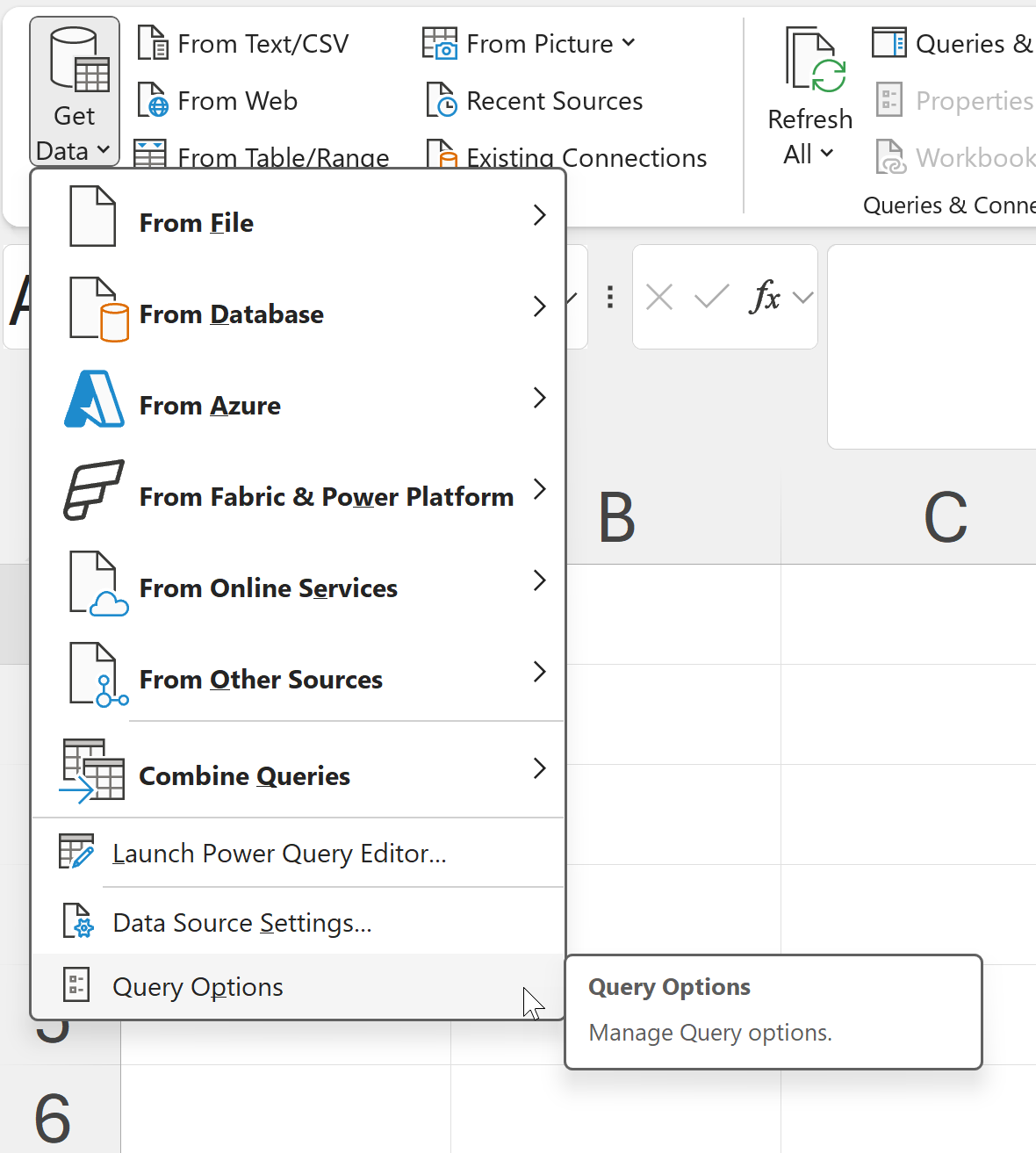Click the Get Data dropdown label
Screen dimensions: 1036x1153
(x=75, y=133)
